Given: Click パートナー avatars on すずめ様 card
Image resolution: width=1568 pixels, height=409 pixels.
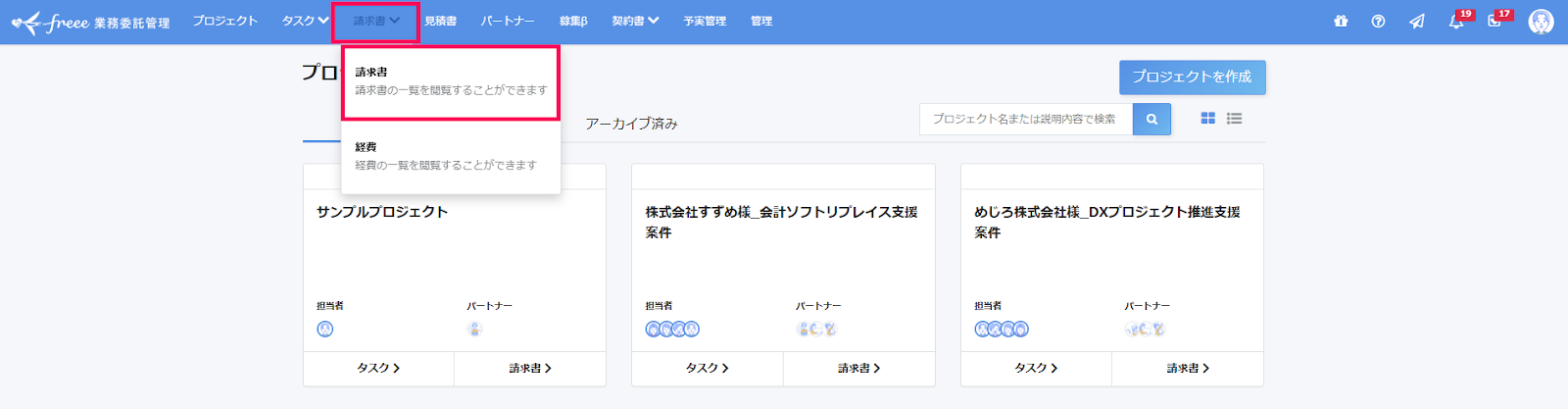Looking at the screenshot, I should click(x=816, y=330).
